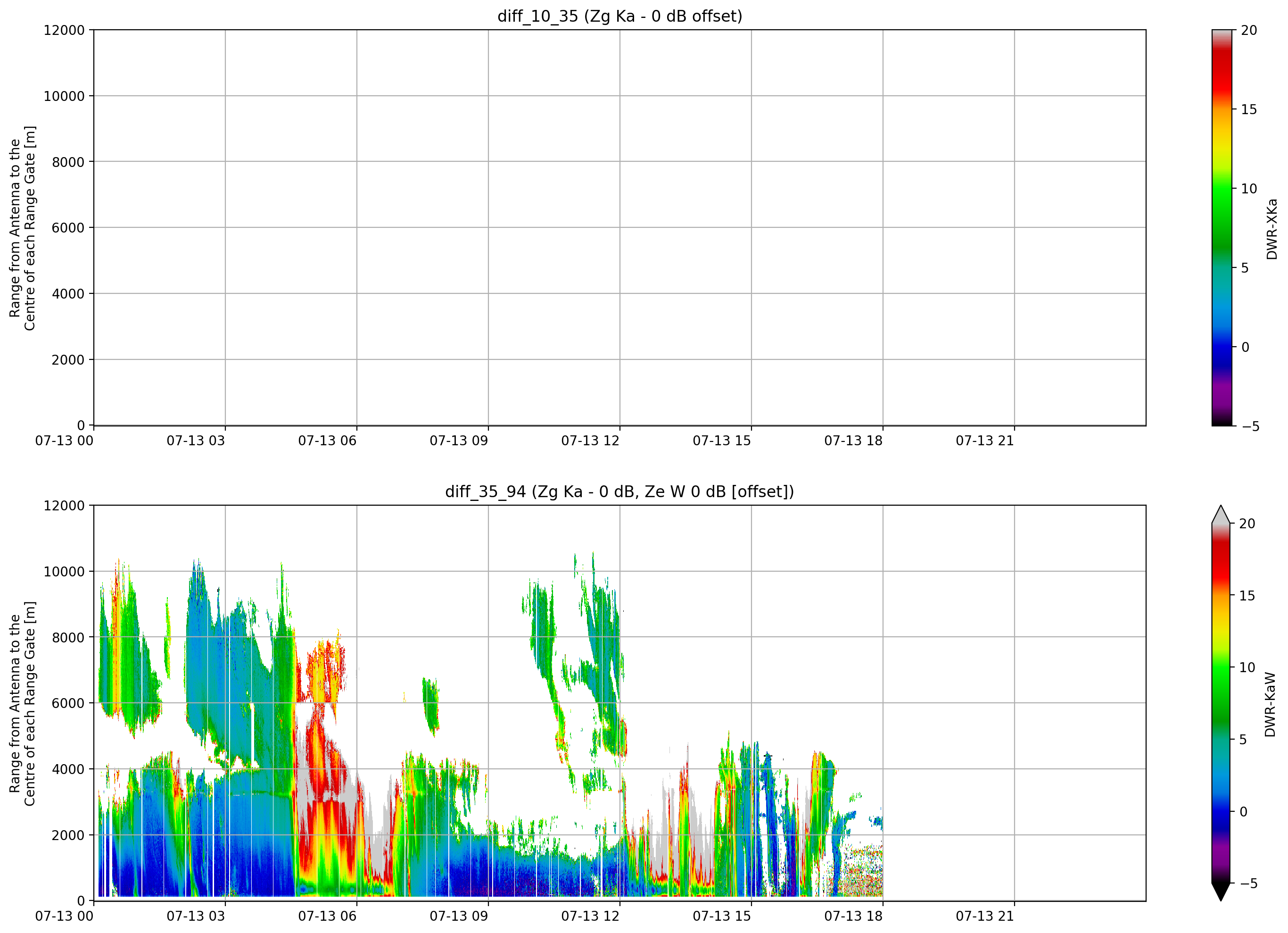This screenshot has height=933, width=1288.
Task: Click the 15 tick on the DWR-KaW colorbar
Action: click(1247, 595)
